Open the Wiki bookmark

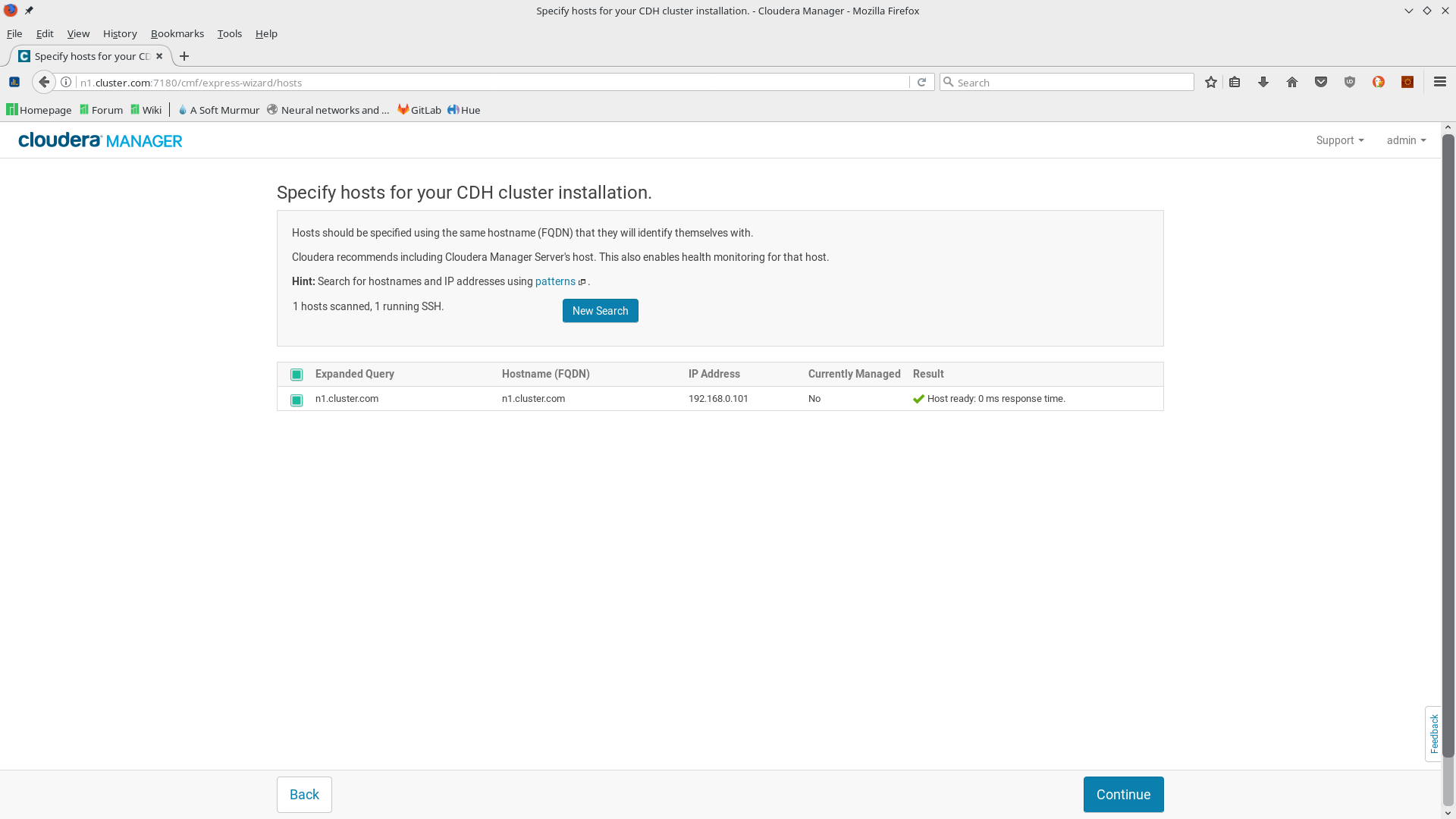(x=146, y=110)
